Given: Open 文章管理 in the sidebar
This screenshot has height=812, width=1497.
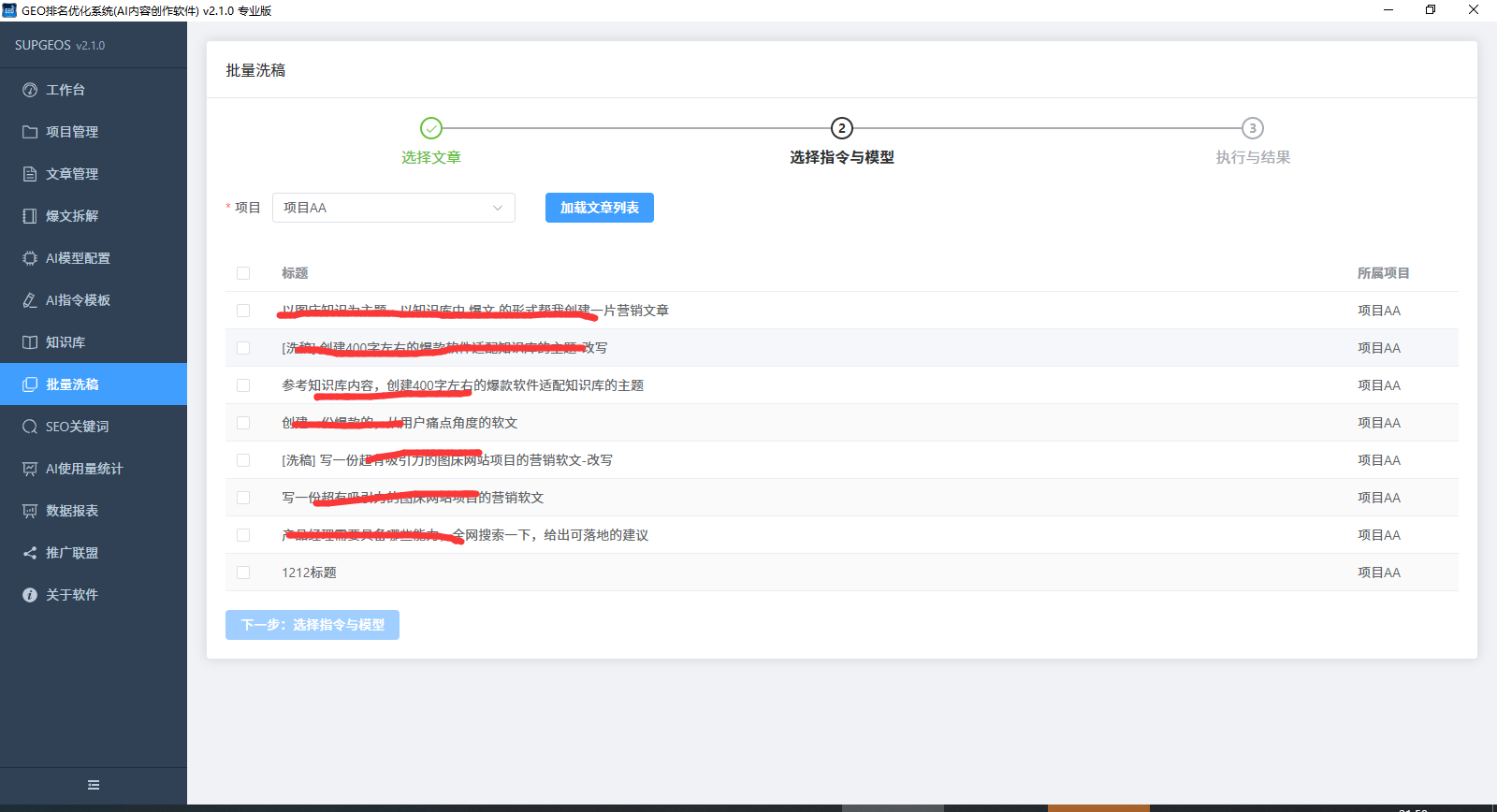Looking at the screenshot, I should (x=94, y=174).
